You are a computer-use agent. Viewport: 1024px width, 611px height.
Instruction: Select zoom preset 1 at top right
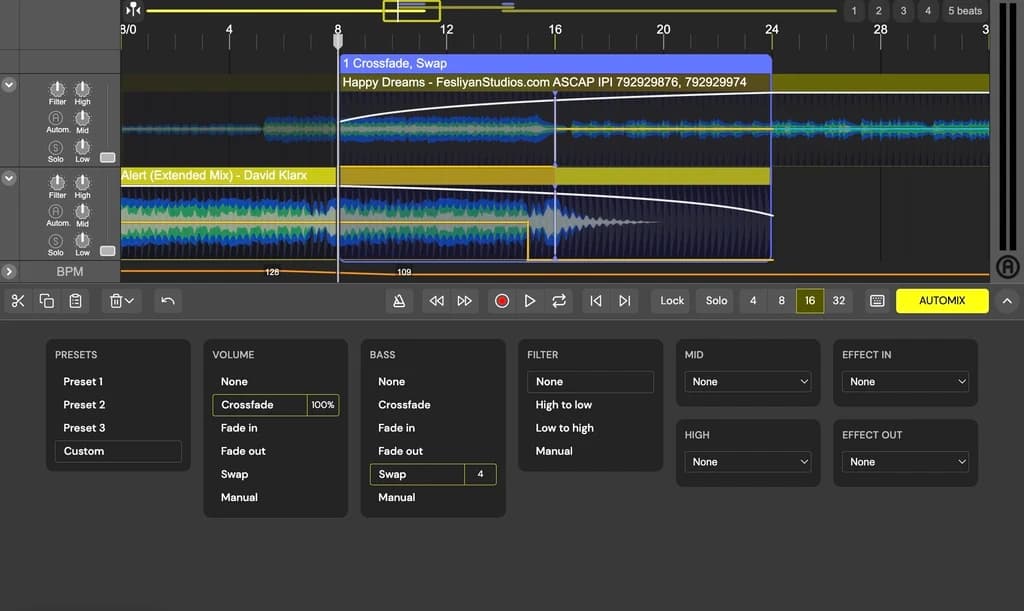854,11
